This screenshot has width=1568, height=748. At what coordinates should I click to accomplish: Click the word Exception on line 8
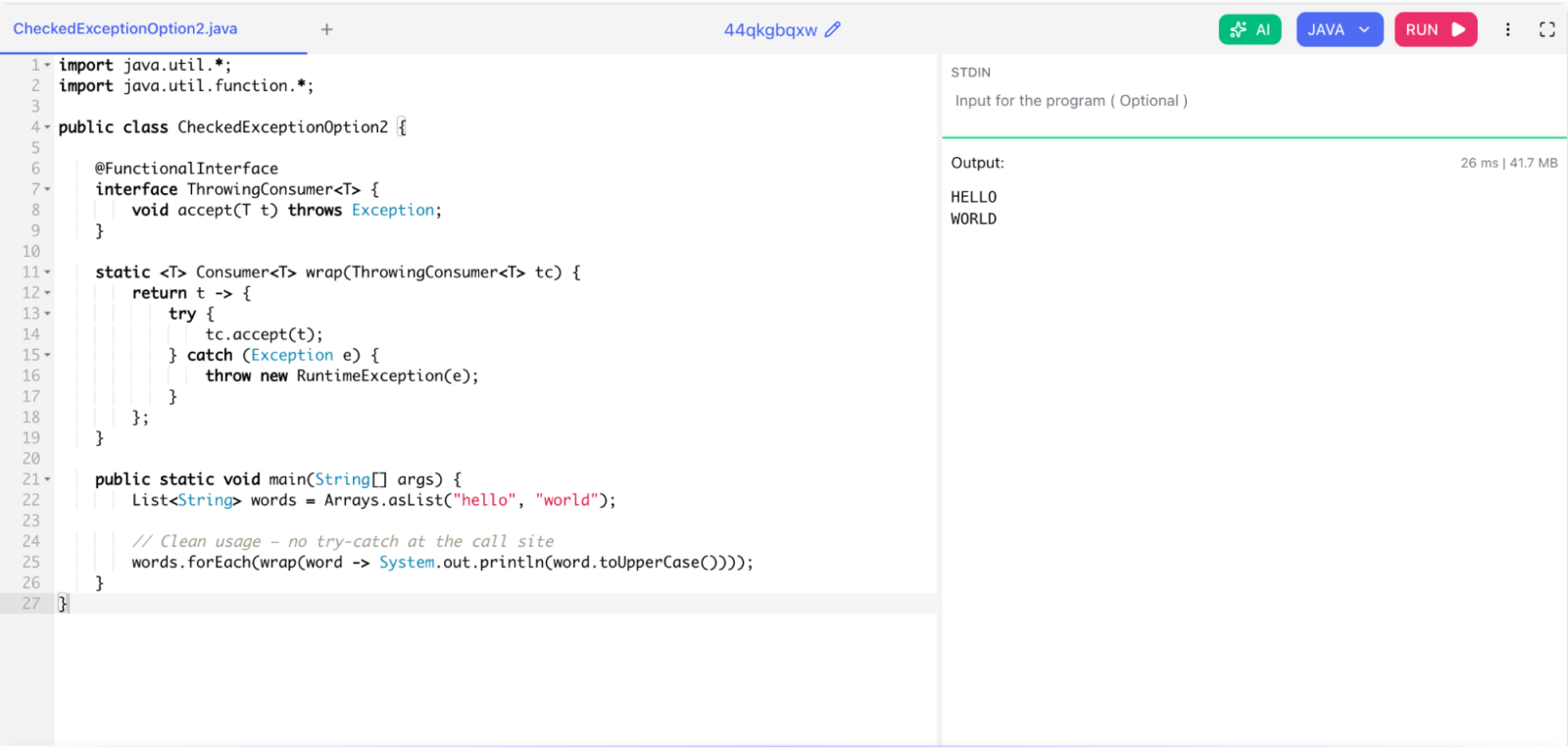tap(393, 210)
